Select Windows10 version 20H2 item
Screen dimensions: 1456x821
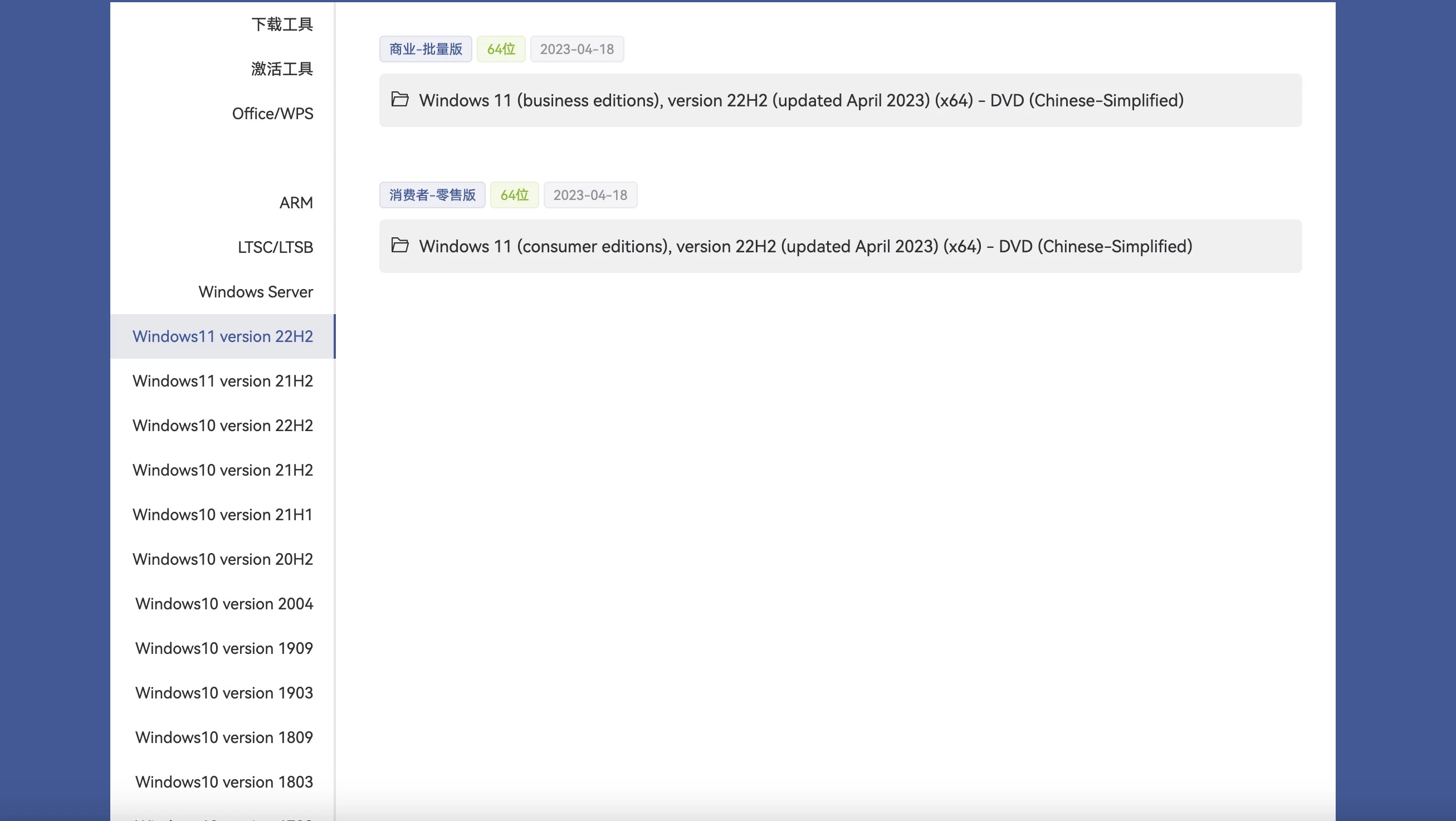pyautogui.click(x=223, y=560)
